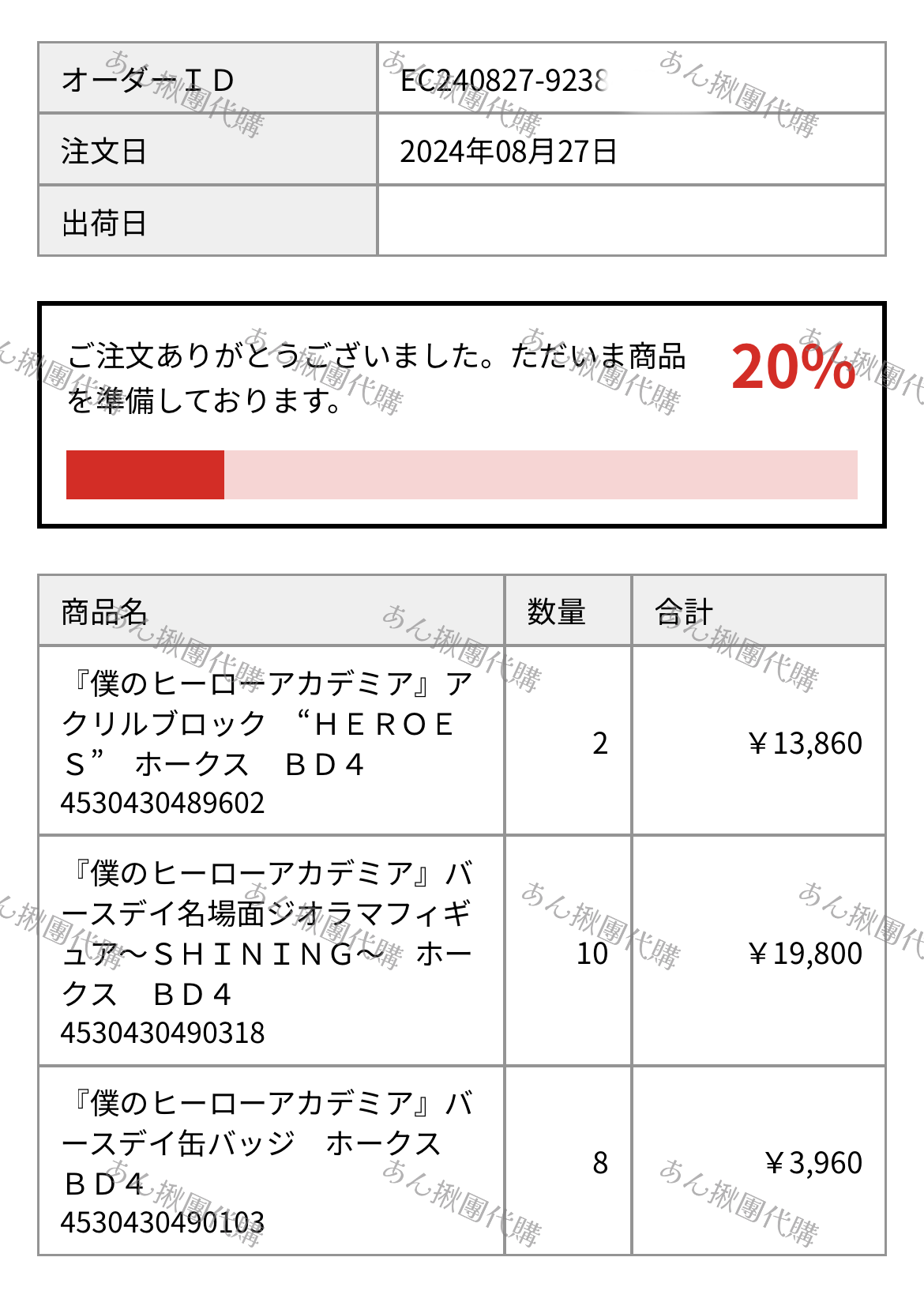The width and height of the screenshot is (924, 1291).
Task: Click the red 20% progress indicator
Action: point(793,367)
